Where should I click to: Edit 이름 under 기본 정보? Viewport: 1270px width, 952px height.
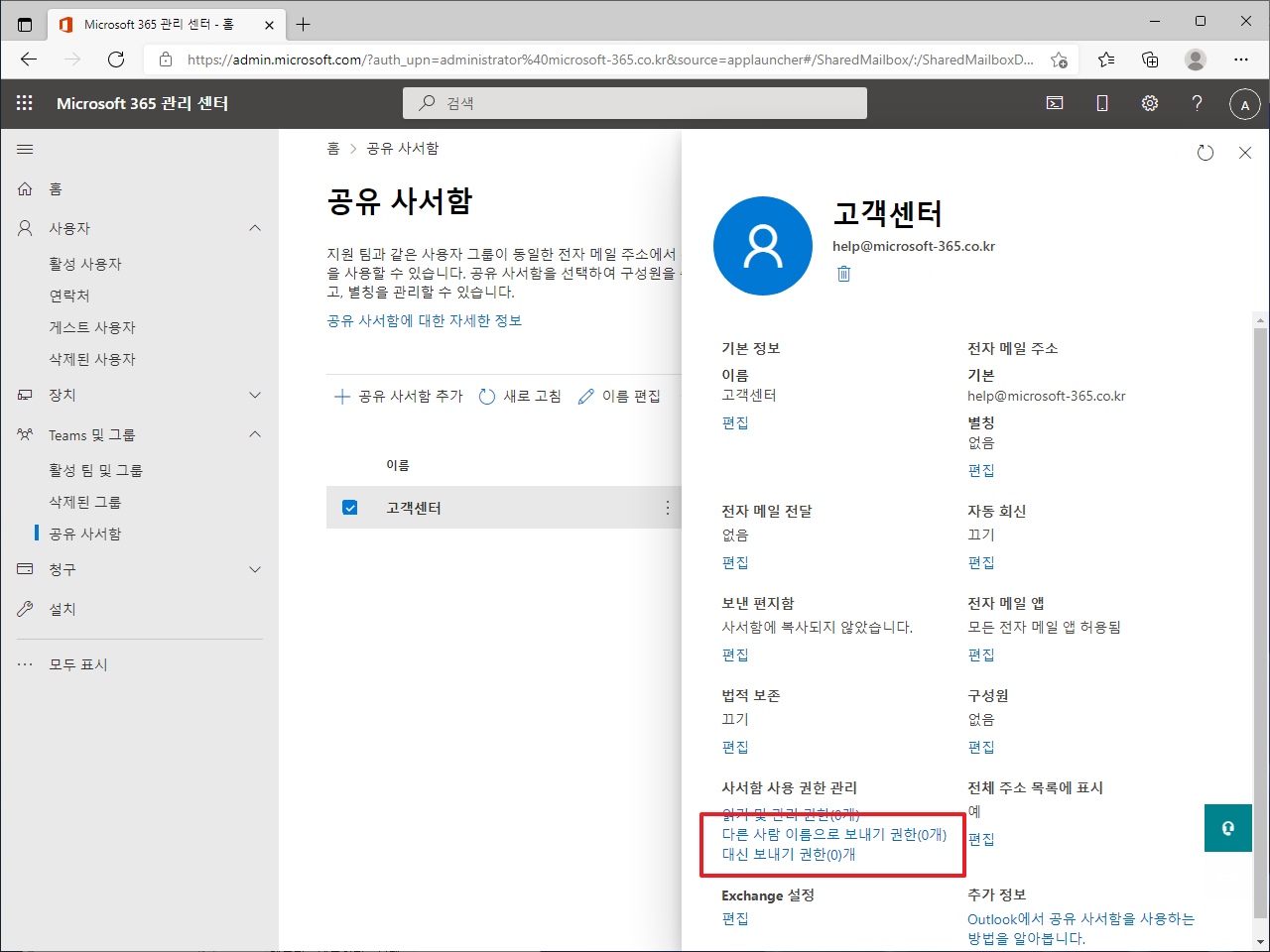point(735,423)
